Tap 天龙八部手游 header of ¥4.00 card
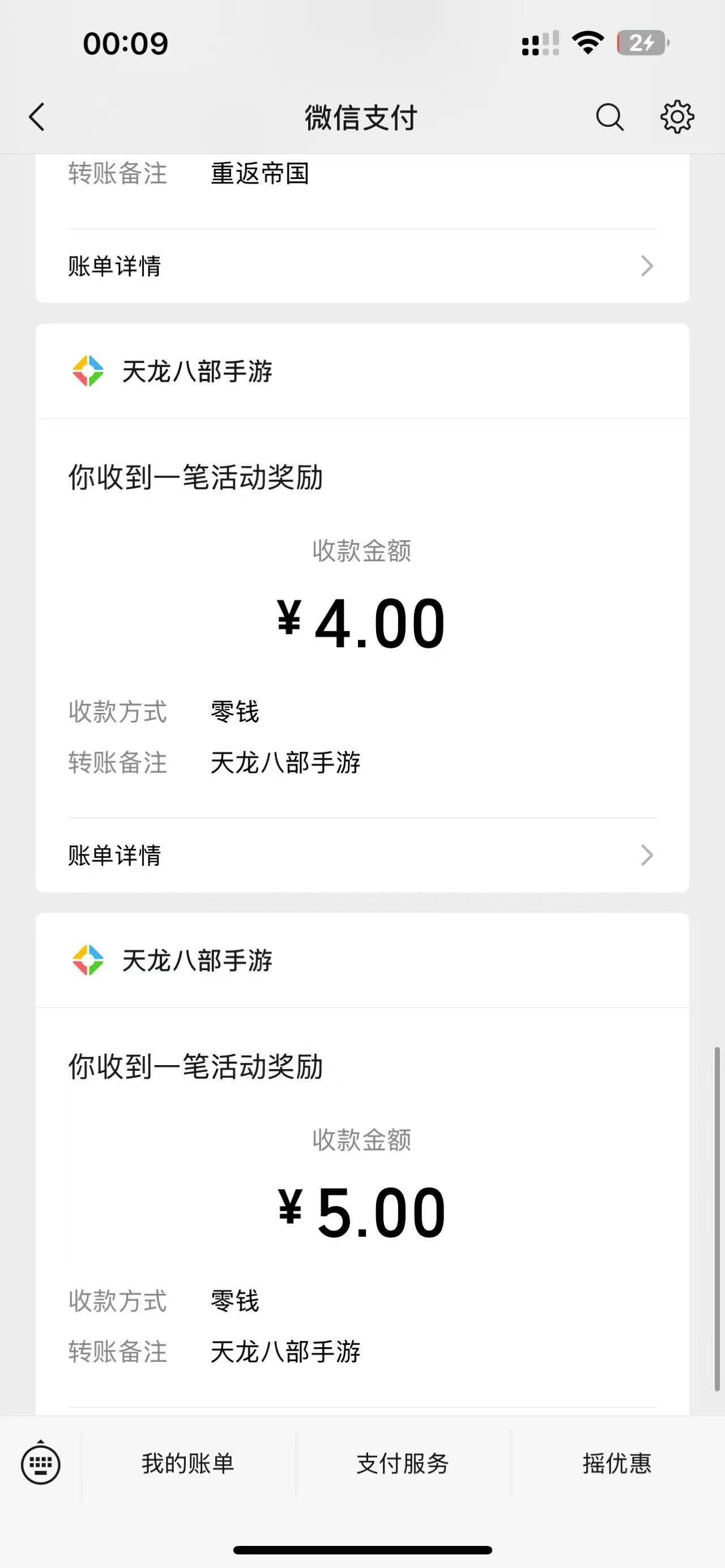 [197, 371]
